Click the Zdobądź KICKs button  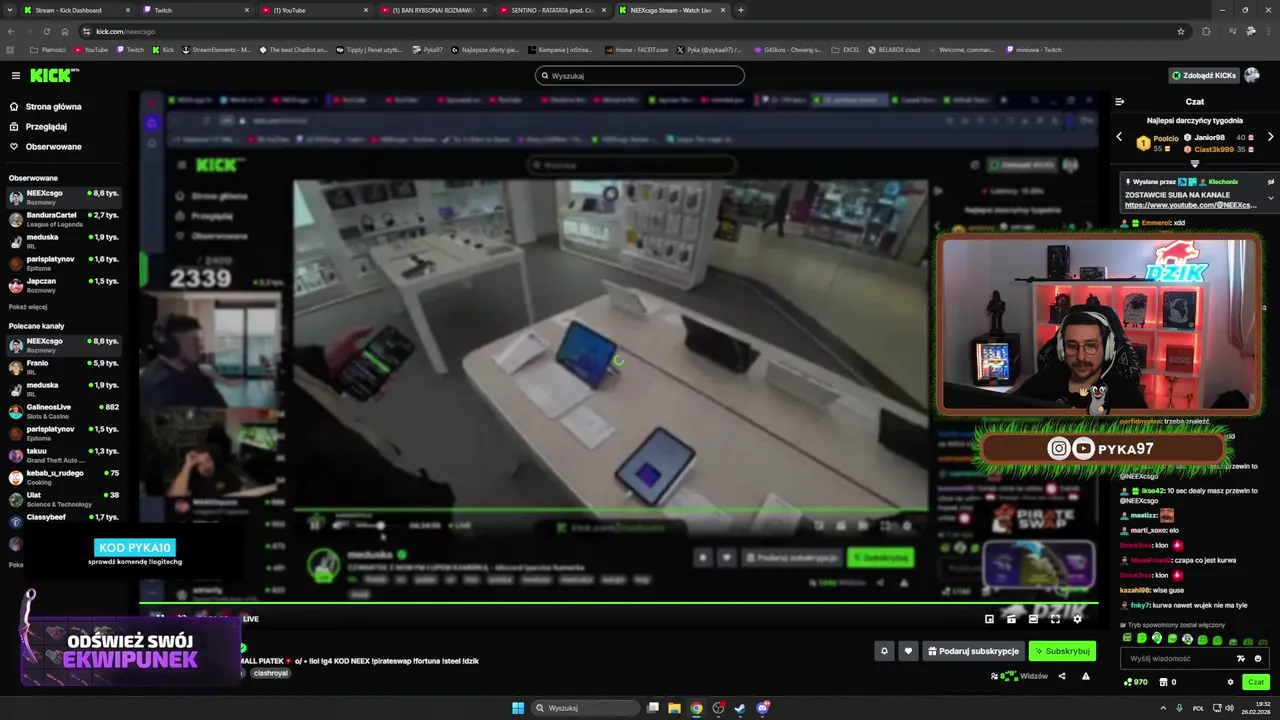pyautogui.click(x=1204, y=75)
